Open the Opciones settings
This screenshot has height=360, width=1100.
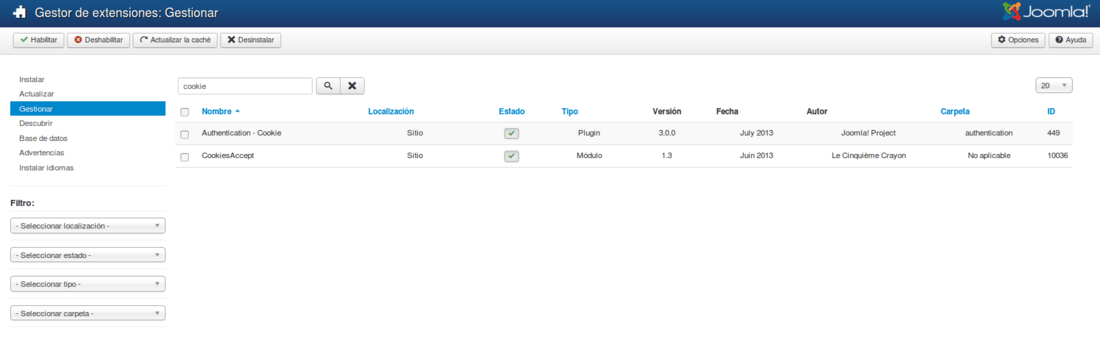pos(1018,40)
